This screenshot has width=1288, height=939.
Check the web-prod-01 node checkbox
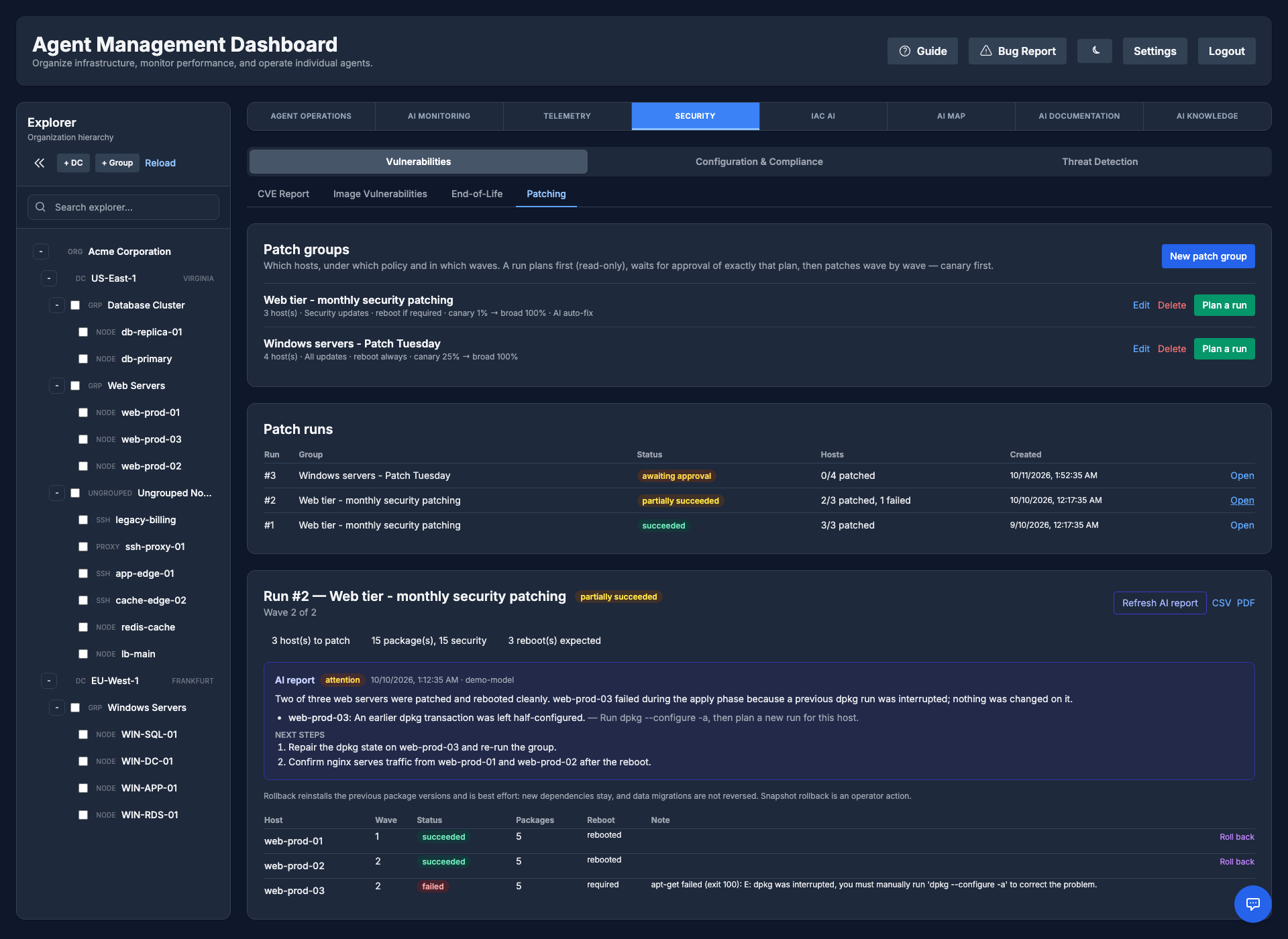pyautogui.click(x=83, y=412)
